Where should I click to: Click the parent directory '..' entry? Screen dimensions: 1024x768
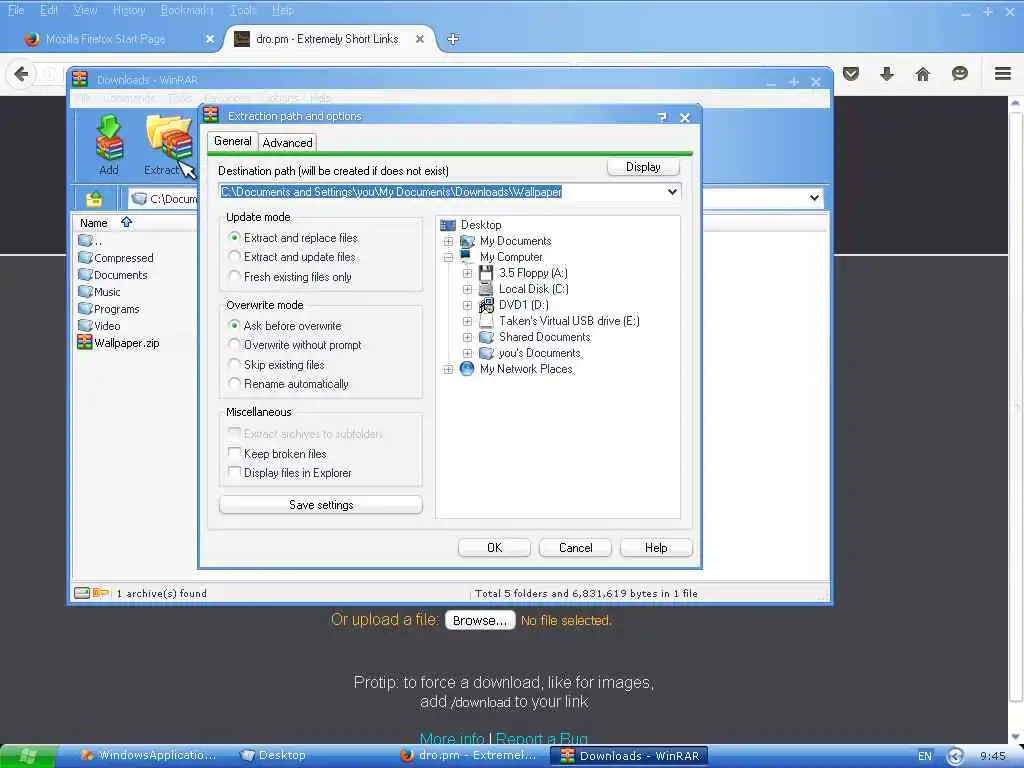click(x=89, y=241)
